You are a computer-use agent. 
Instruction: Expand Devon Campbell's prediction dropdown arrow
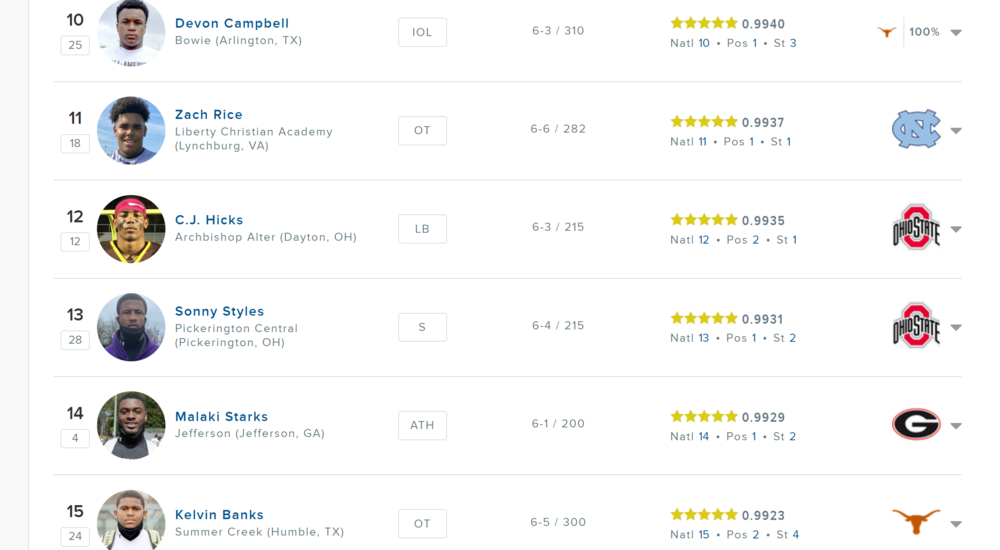tap(956, 33)
